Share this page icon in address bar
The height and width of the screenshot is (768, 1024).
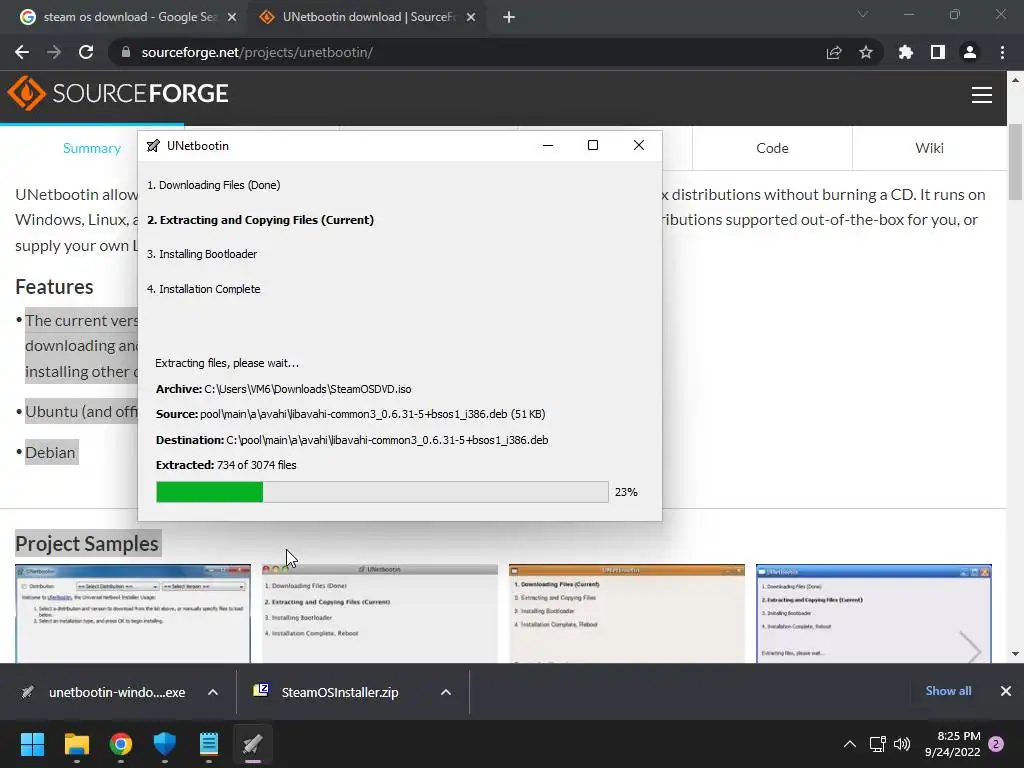pyautogui.click(x=834, y=52)
